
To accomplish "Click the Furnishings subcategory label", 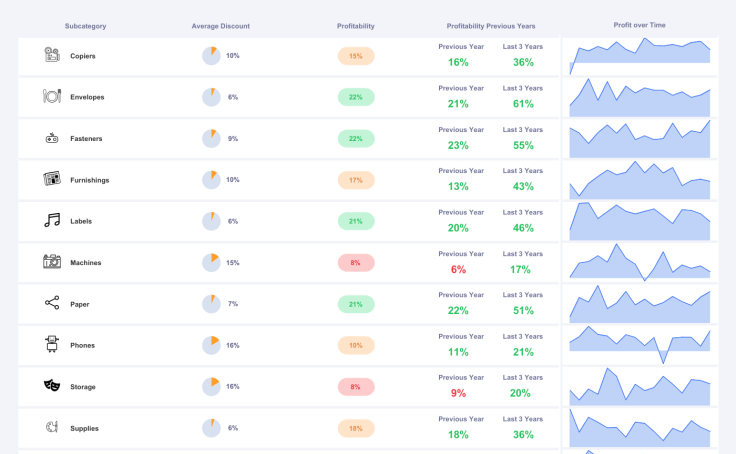I will (90, 180).
